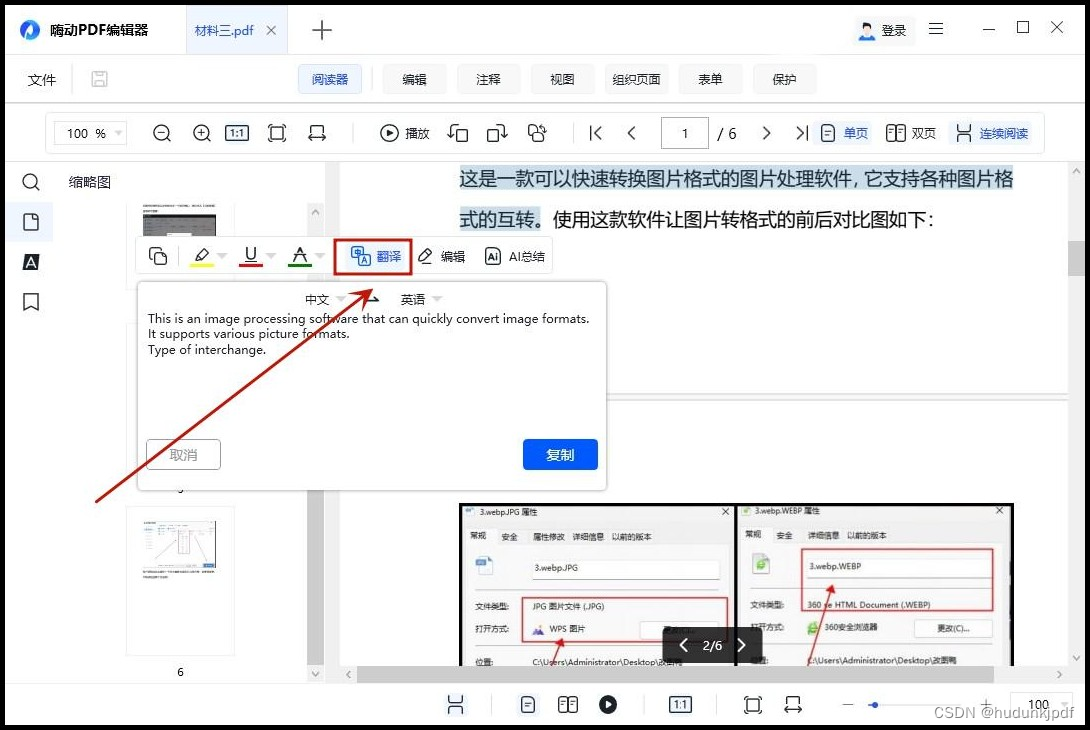
Task: Zoom in with the plus magnifier
Action: pyautogui.click(x=202, y=133)
